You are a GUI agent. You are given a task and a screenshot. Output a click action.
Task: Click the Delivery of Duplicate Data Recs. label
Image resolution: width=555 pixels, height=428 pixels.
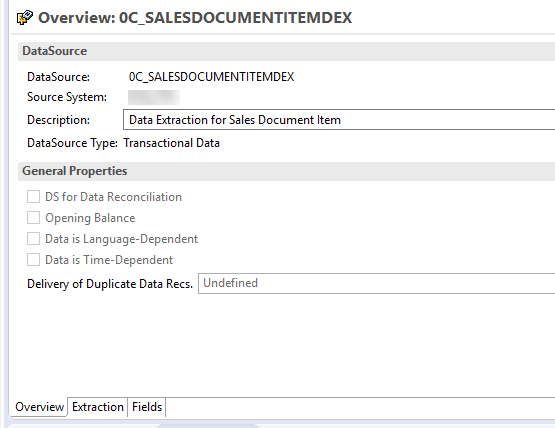coord(110,284)
